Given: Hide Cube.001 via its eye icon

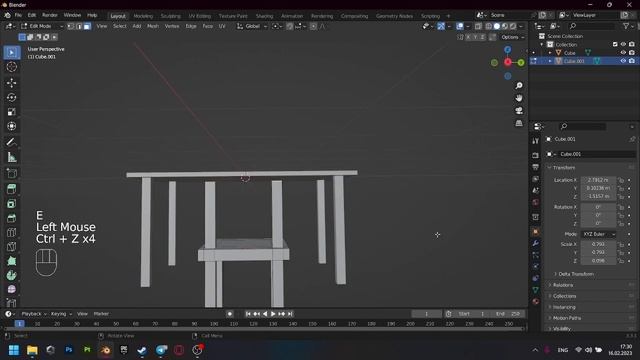Looking at the screenshot, I should tap(623, 61).
